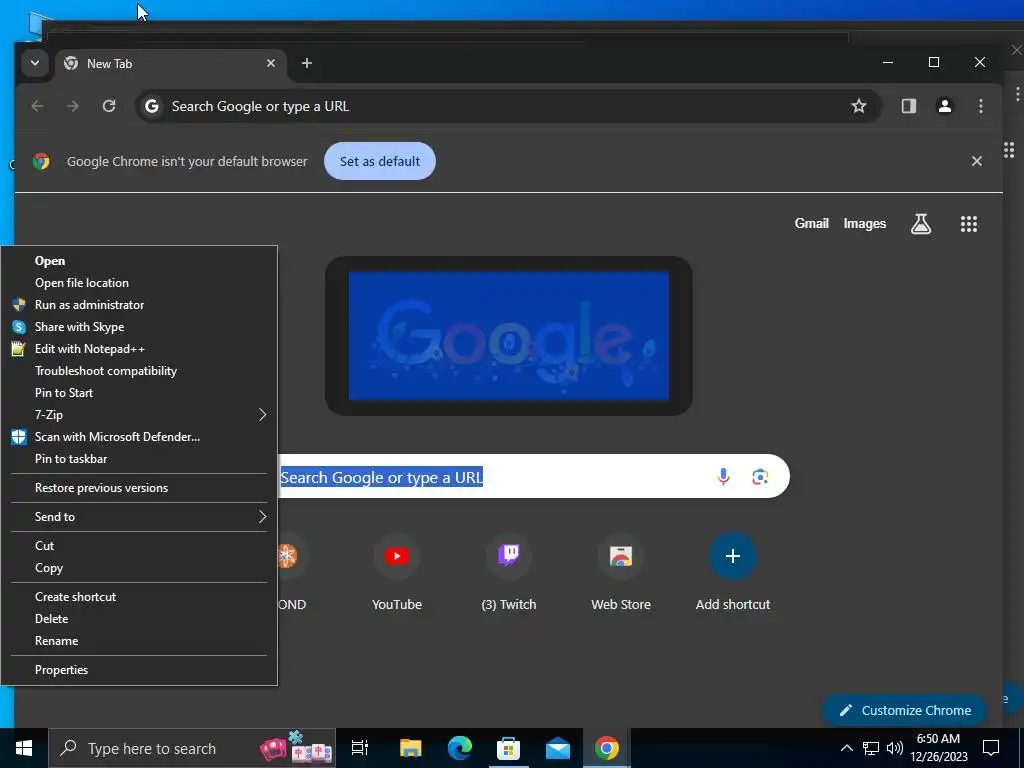Select Edit with Notepad++
The image size is (1024, 768).
point(139,349)
